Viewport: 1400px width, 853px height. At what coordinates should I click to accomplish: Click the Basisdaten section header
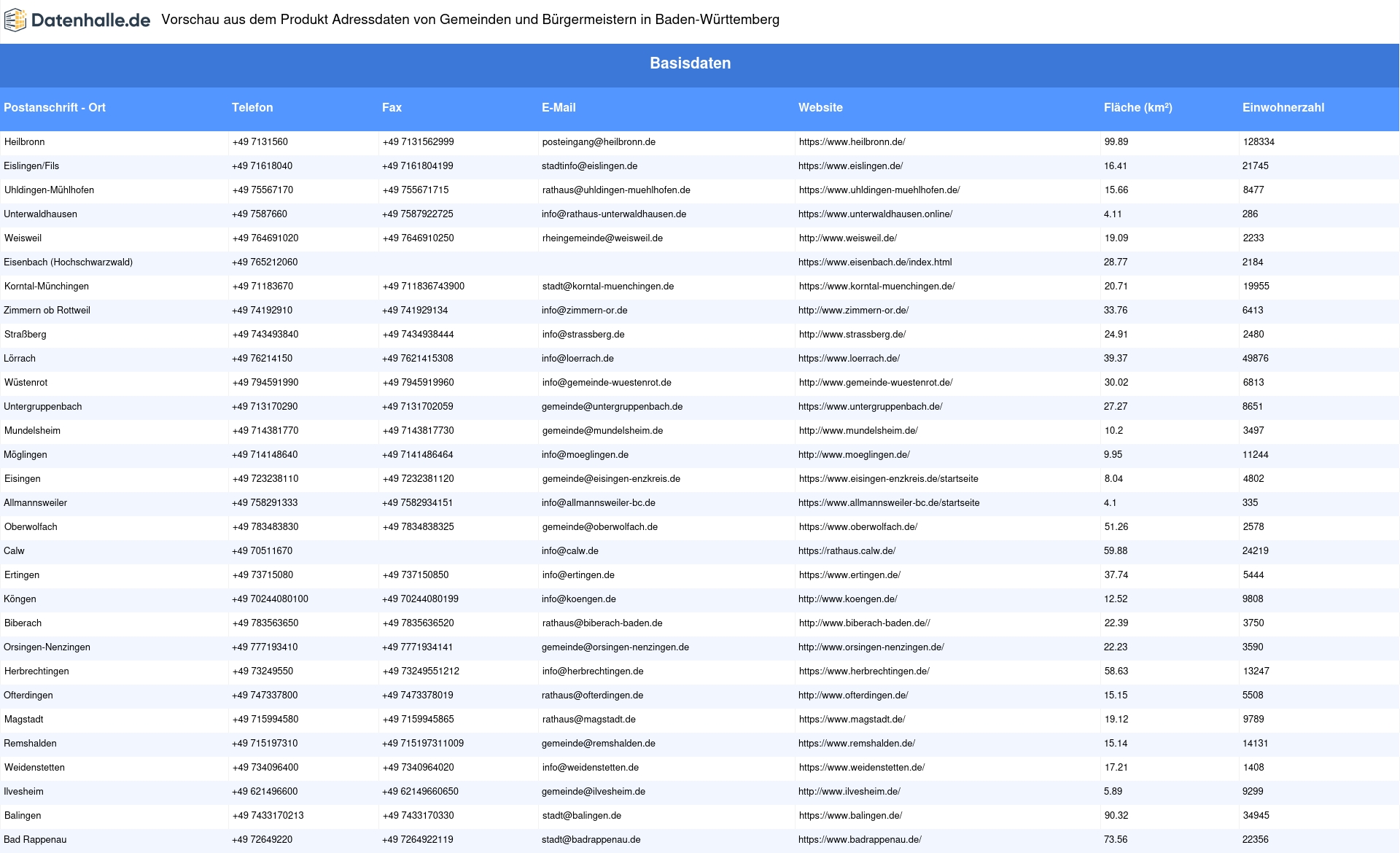tap(691, 63)
